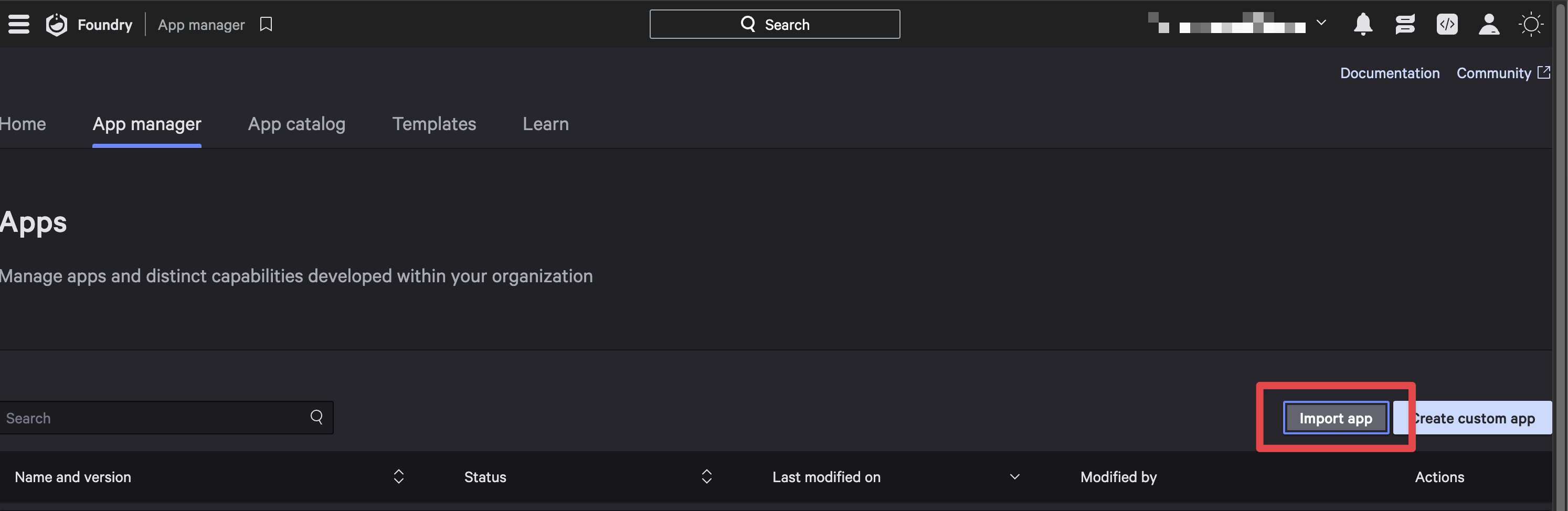
Task: Go to the Learn tab
Action: pos(545,124)
